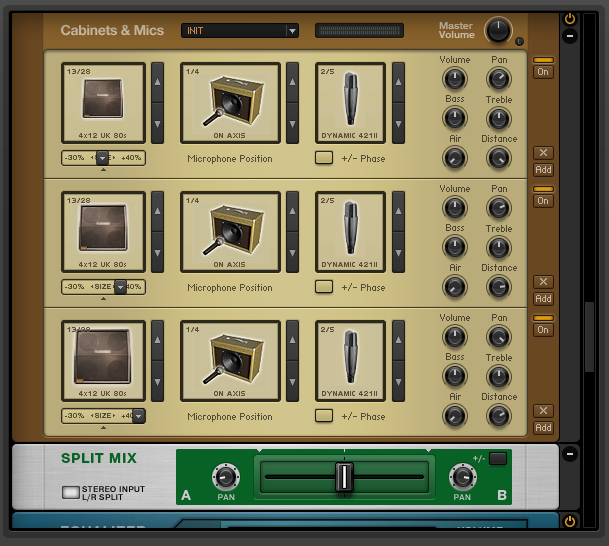
Task: Select the third cabinet's 4x12 UK 80s thumbnail
Action: (103, 361)
